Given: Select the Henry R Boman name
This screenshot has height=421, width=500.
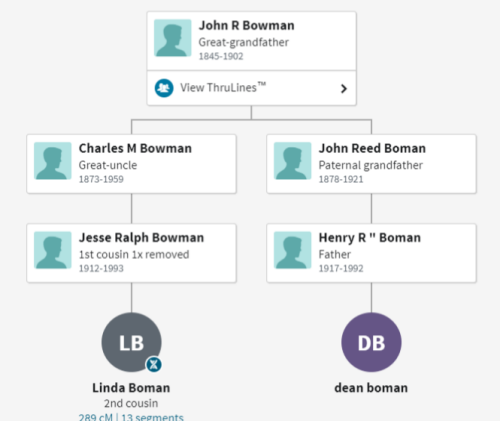Looking at the screenshot, I should [x=370, y=238].
